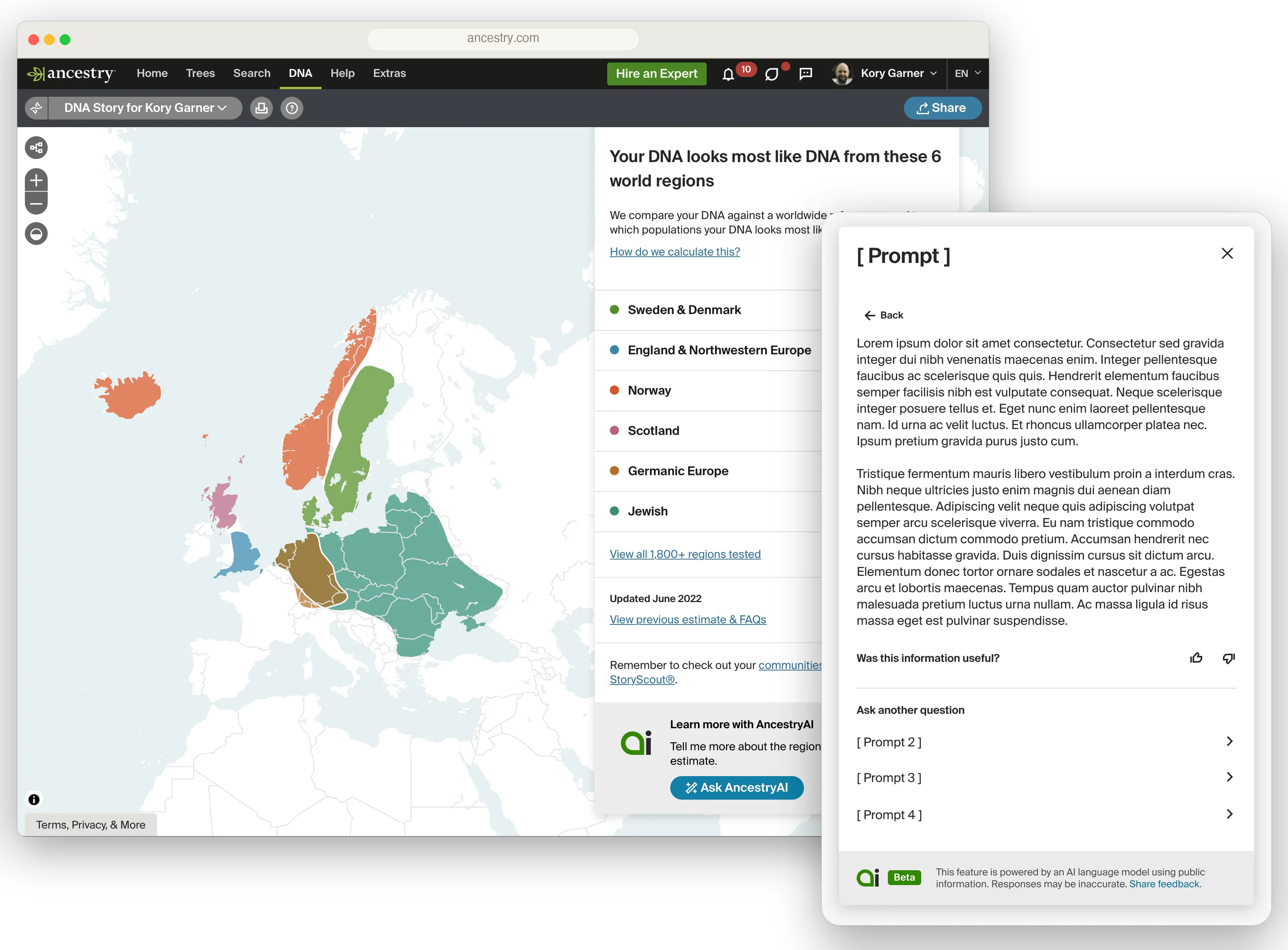
Task: Click the pink Scotland color dot
Action: pyautogui.click(x=614, y=430)
